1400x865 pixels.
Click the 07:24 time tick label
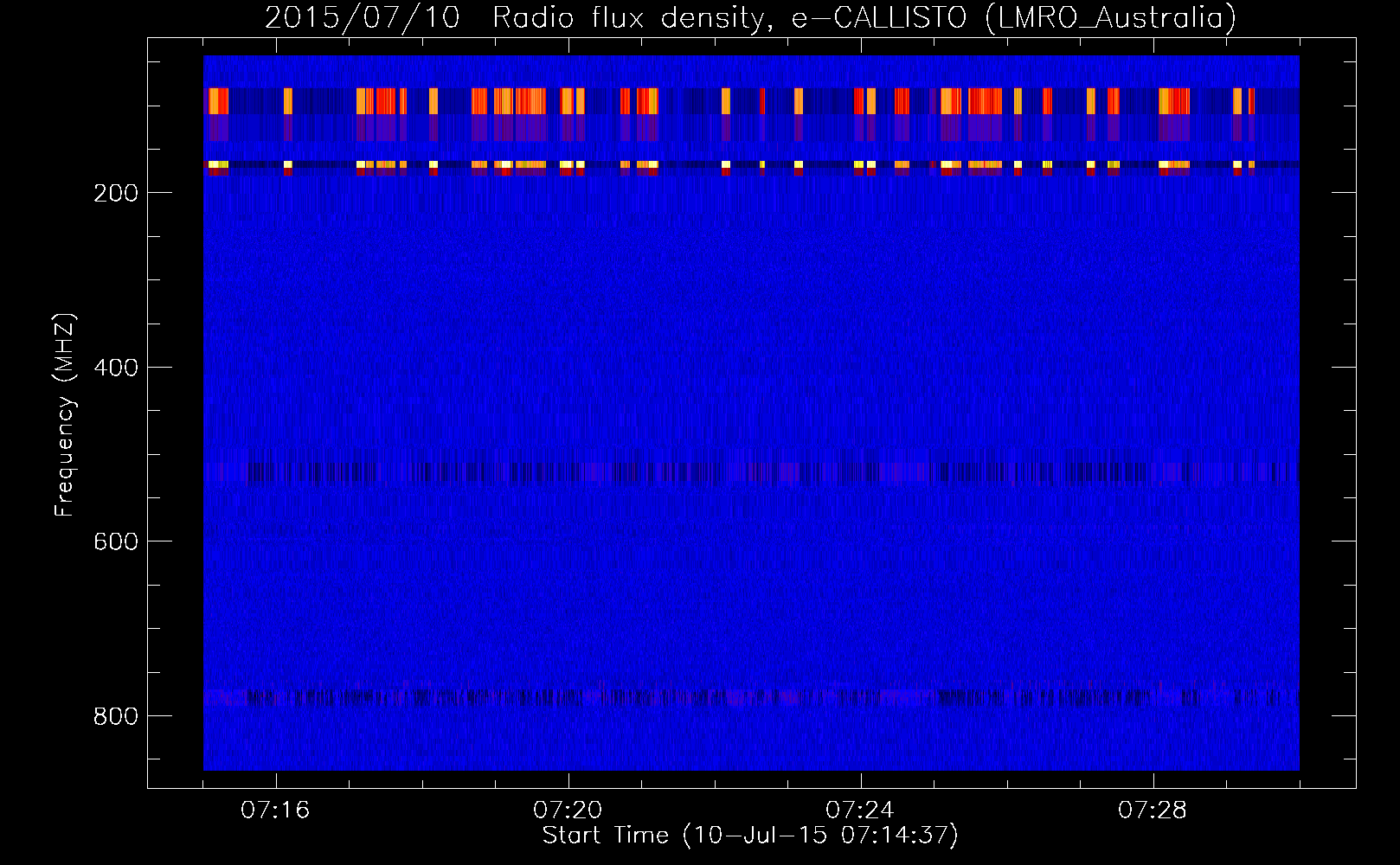(860, 811)
